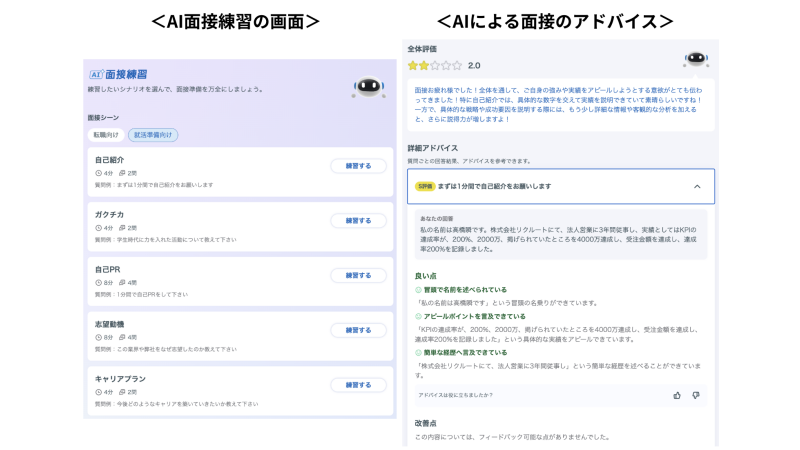Click the 面接シーン label
800x450 pixels.
point(103,118)
